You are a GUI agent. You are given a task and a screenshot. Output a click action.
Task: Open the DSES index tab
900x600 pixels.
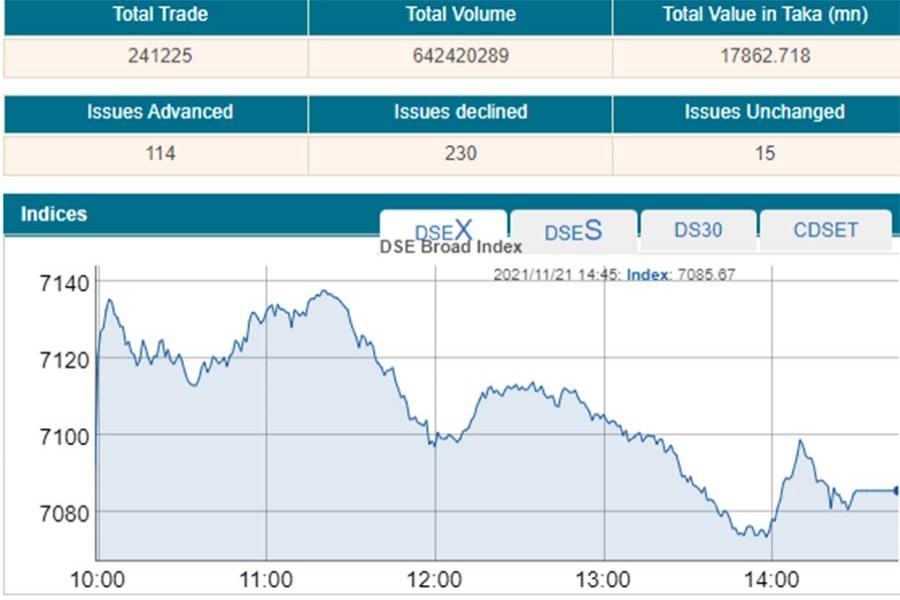573,231
